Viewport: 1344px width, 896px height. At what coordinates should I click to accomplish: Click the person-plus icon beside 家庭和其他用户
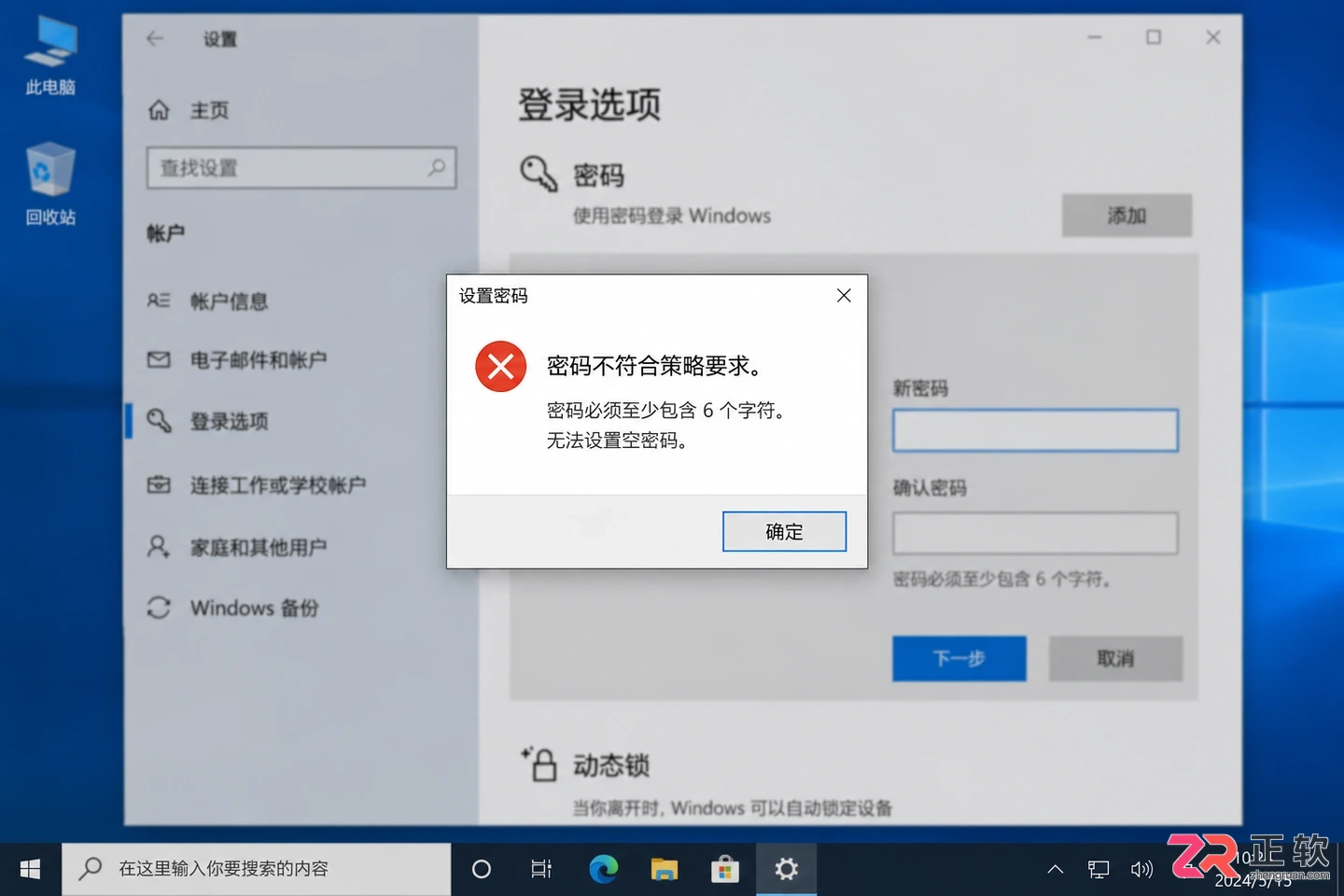(159, 547)
